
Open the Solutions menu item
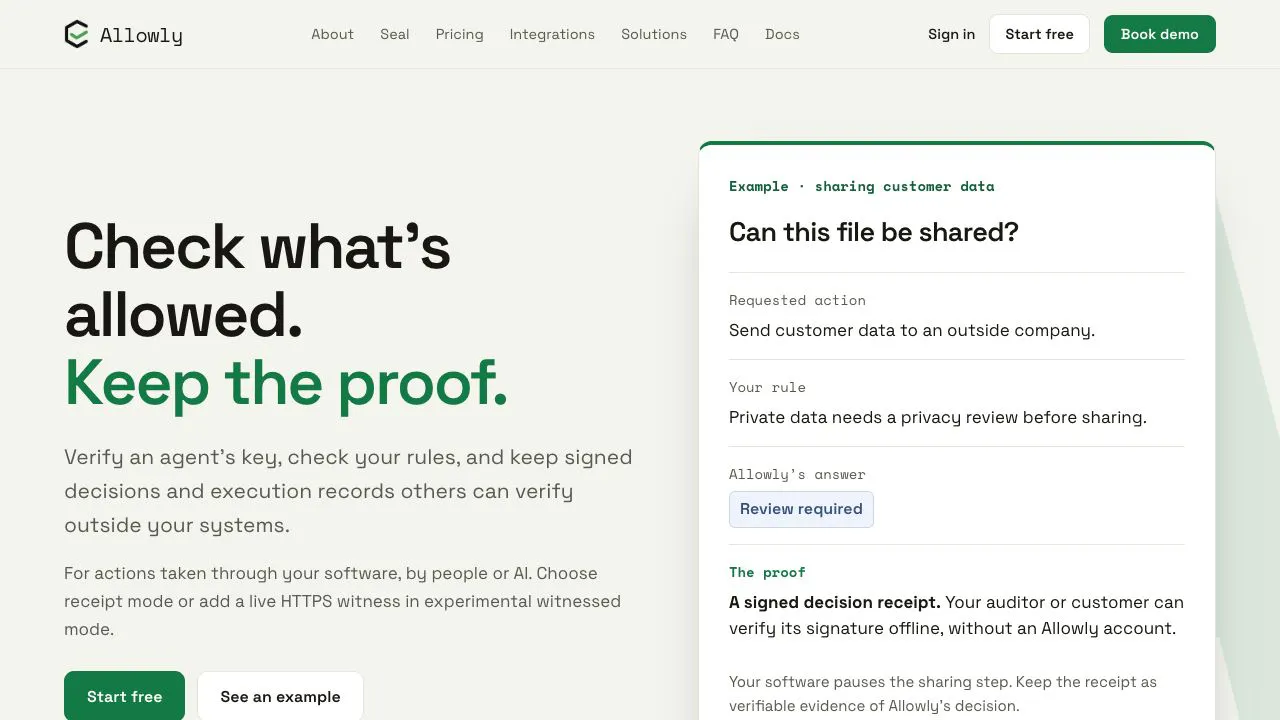[x=654, y=34]
